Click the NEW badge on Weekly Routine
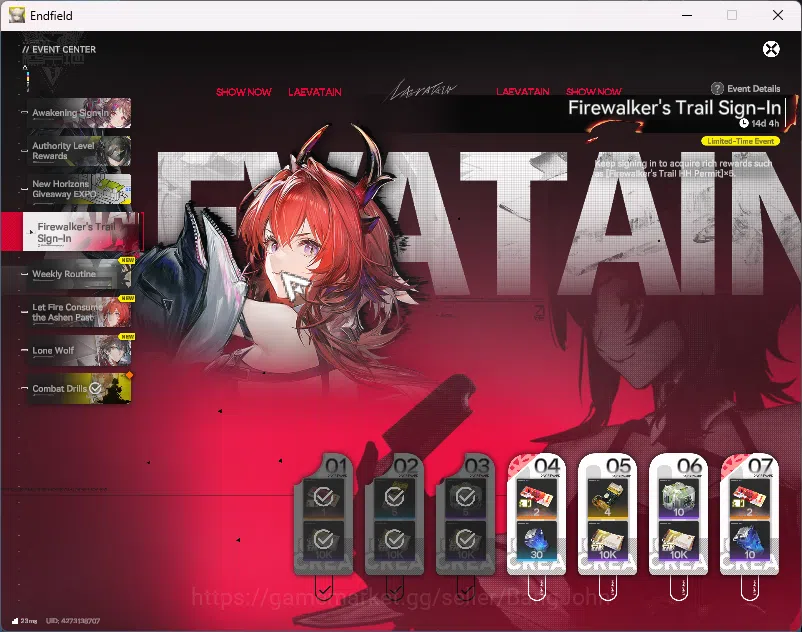Image resolution: width=802 pixels, height=632 pixels. pos(126,260)
